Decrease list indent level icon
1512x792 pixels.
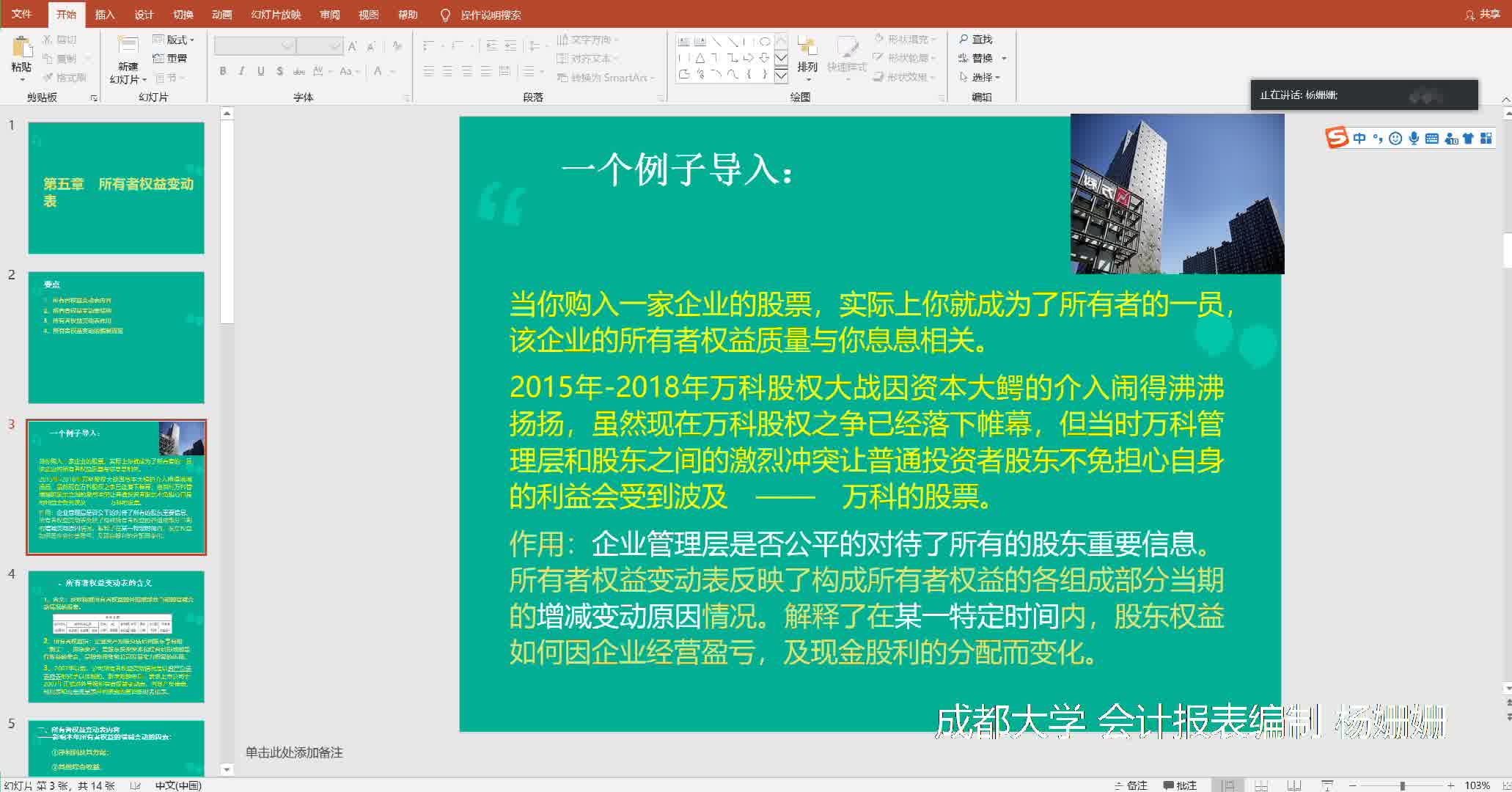coord(491,46)
